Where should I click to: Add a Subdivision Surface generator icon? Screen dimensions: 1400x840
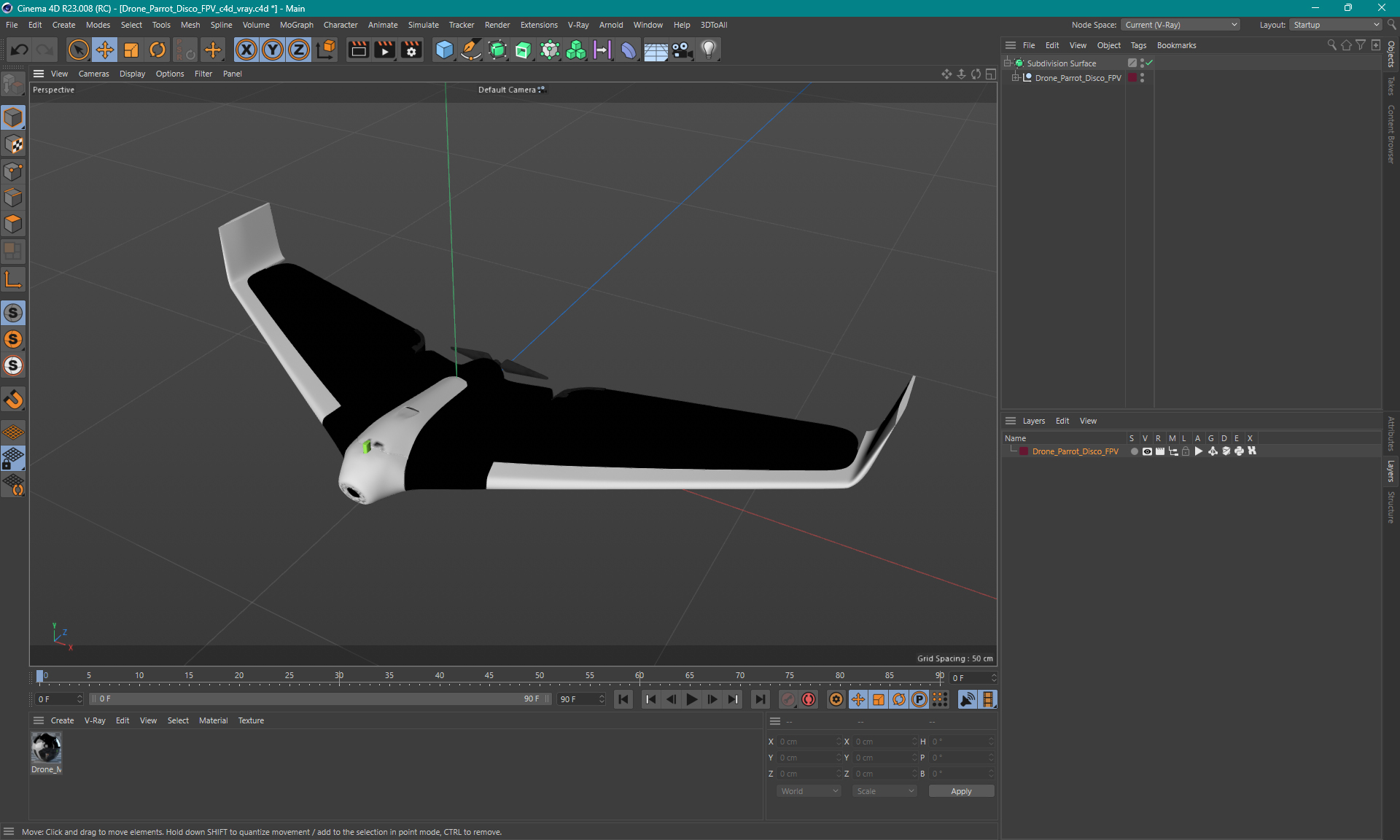pos(497,50)
